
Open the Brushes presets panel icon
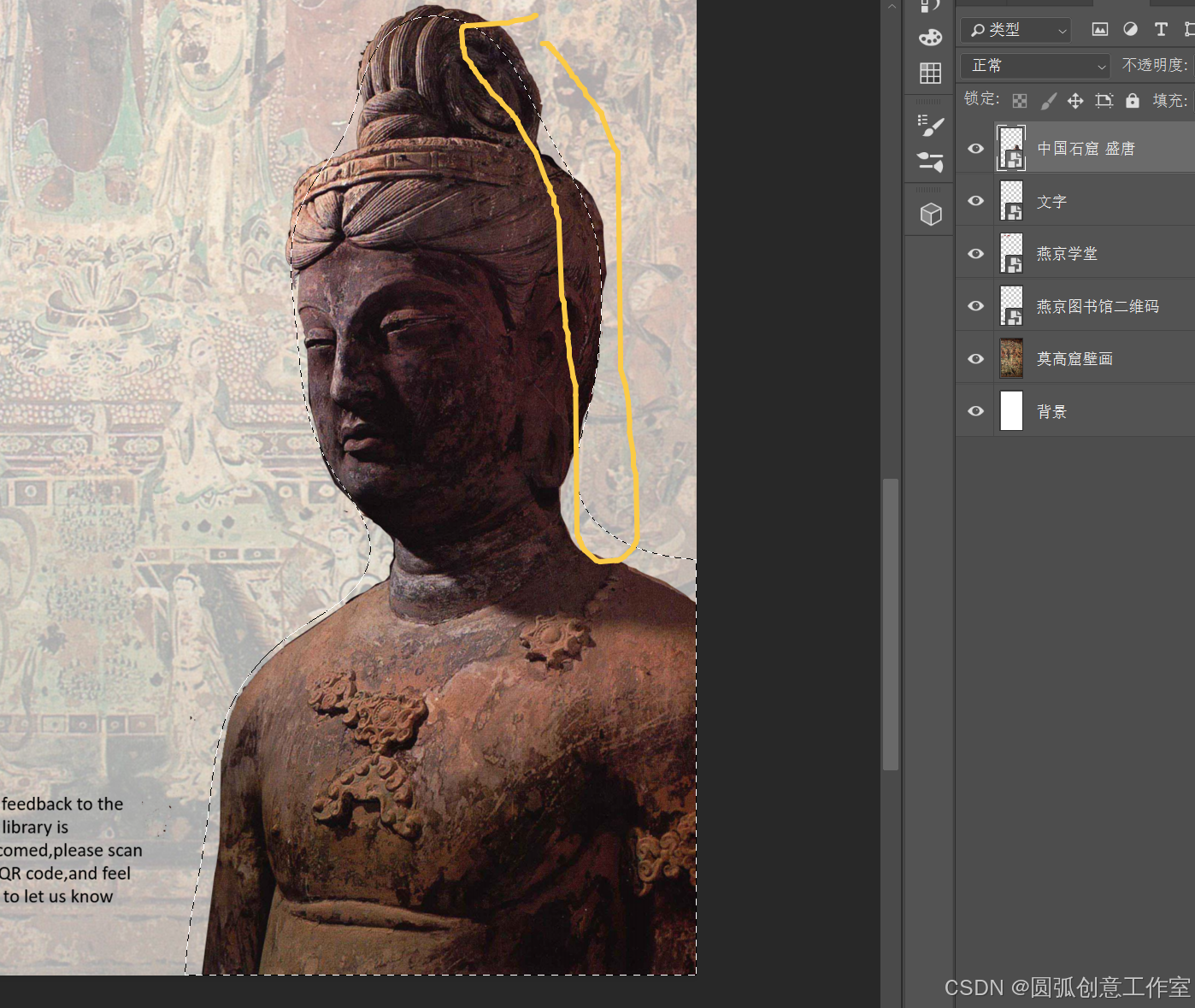click(930, 161)
